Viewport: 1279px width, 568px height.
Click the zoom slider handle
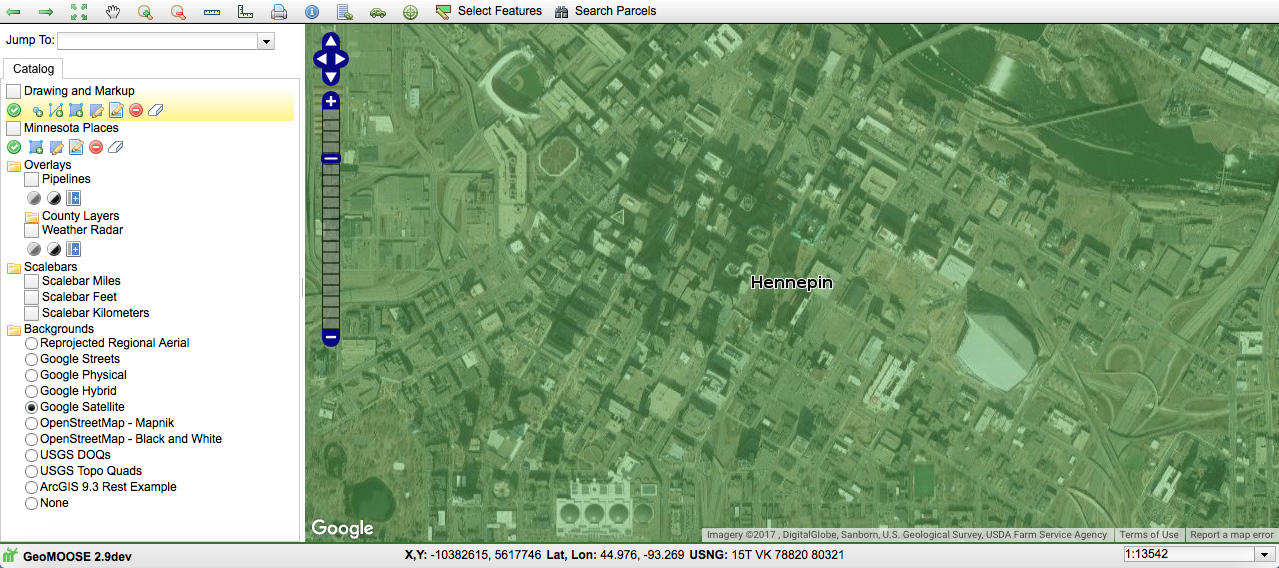[x=331, y=158]
